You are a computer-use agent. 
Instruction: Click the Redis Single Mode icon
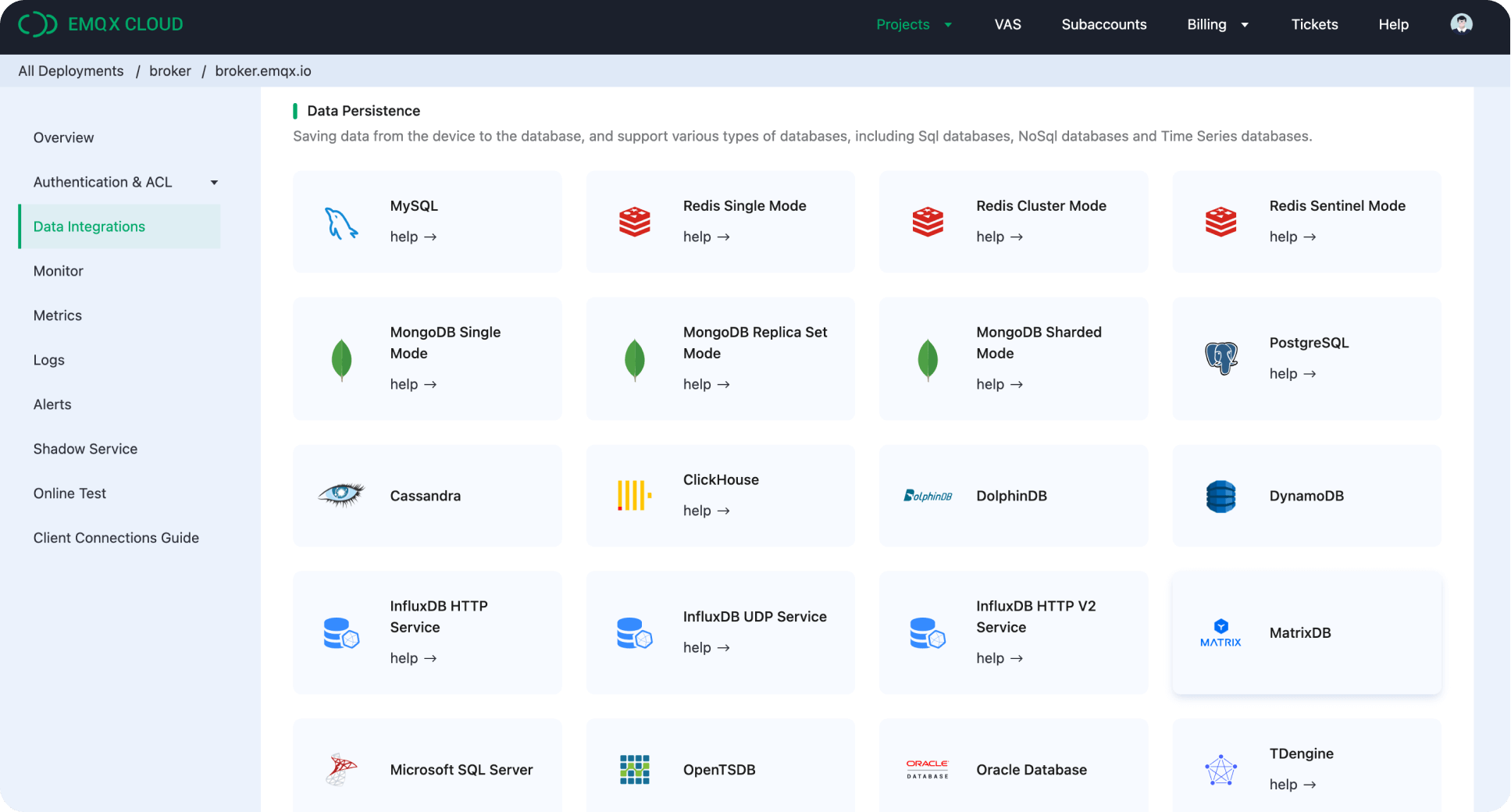[x=634, y=223]
